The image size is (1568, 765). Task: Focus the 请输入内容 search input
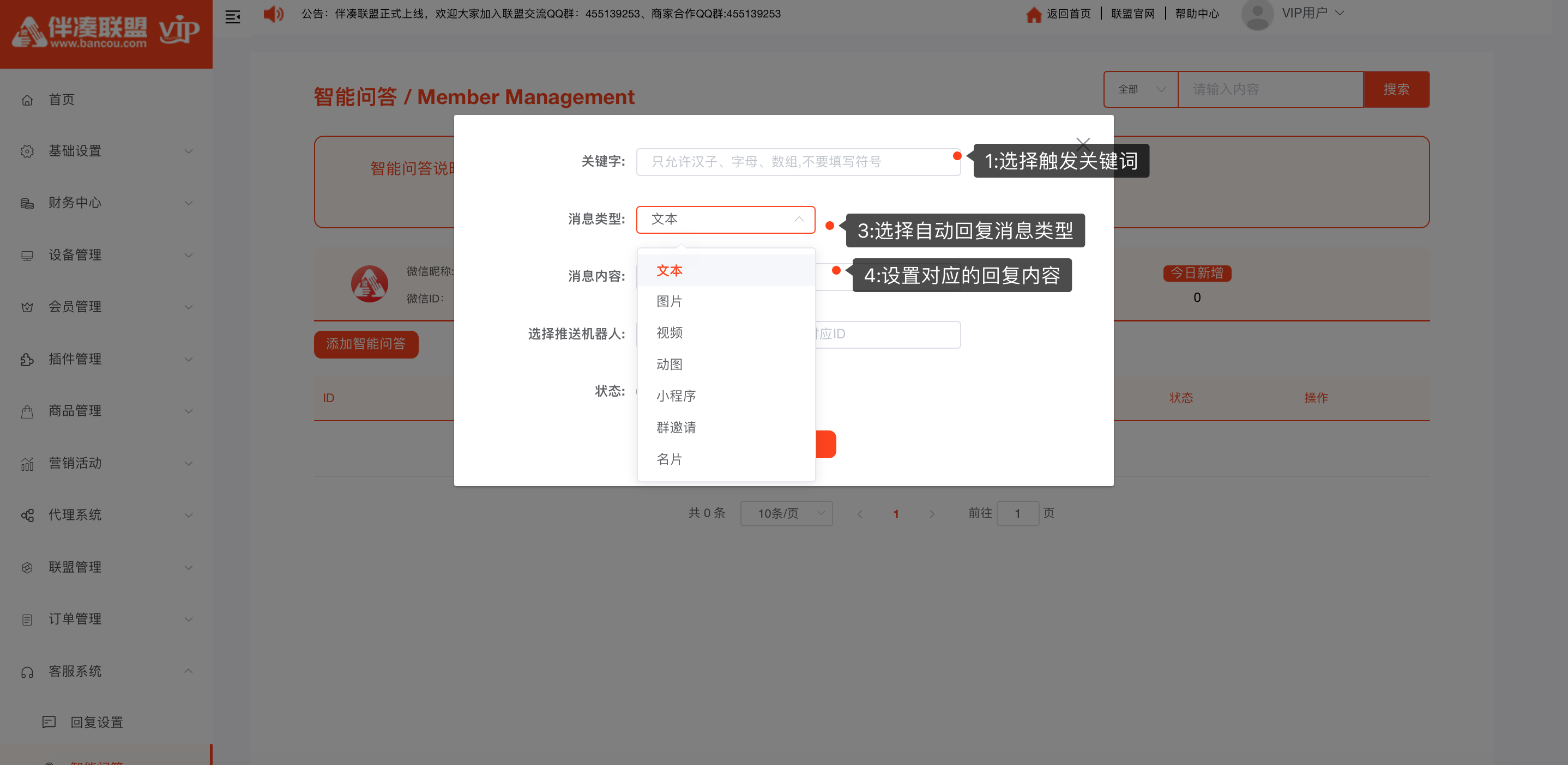1270,89
